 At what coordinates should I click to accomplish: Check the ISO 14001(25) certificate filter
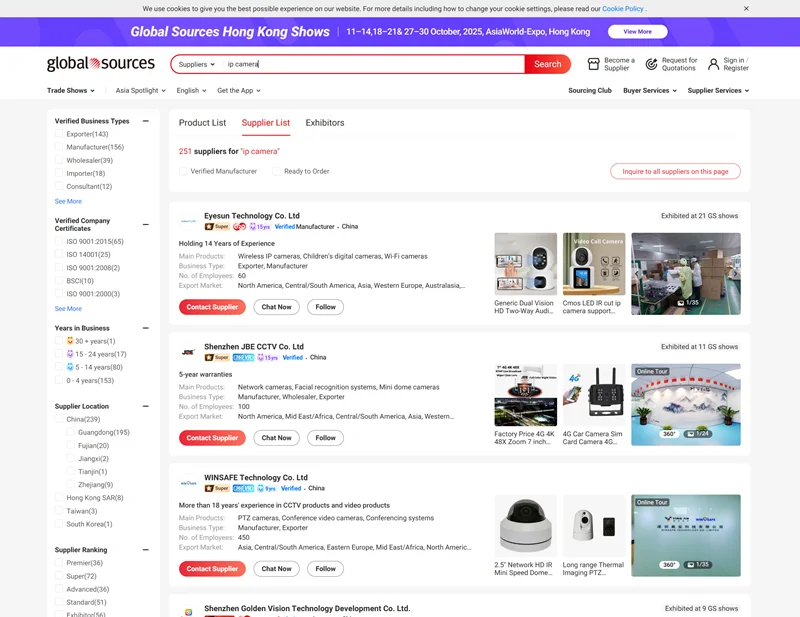point(59,254)
